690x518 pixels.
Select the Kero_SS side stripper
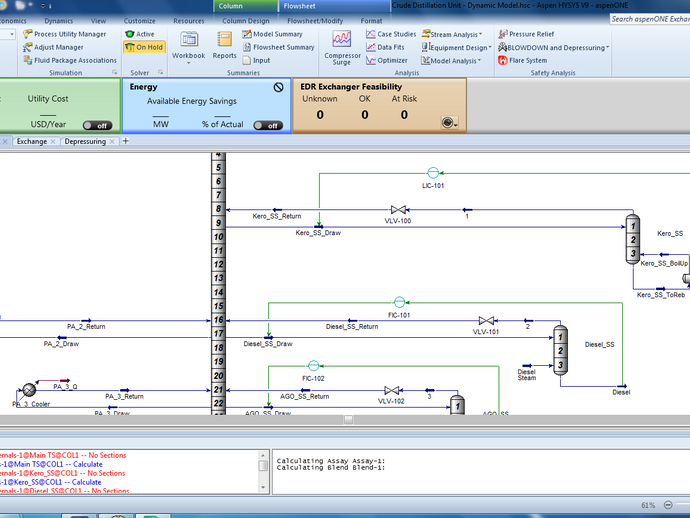633,239
